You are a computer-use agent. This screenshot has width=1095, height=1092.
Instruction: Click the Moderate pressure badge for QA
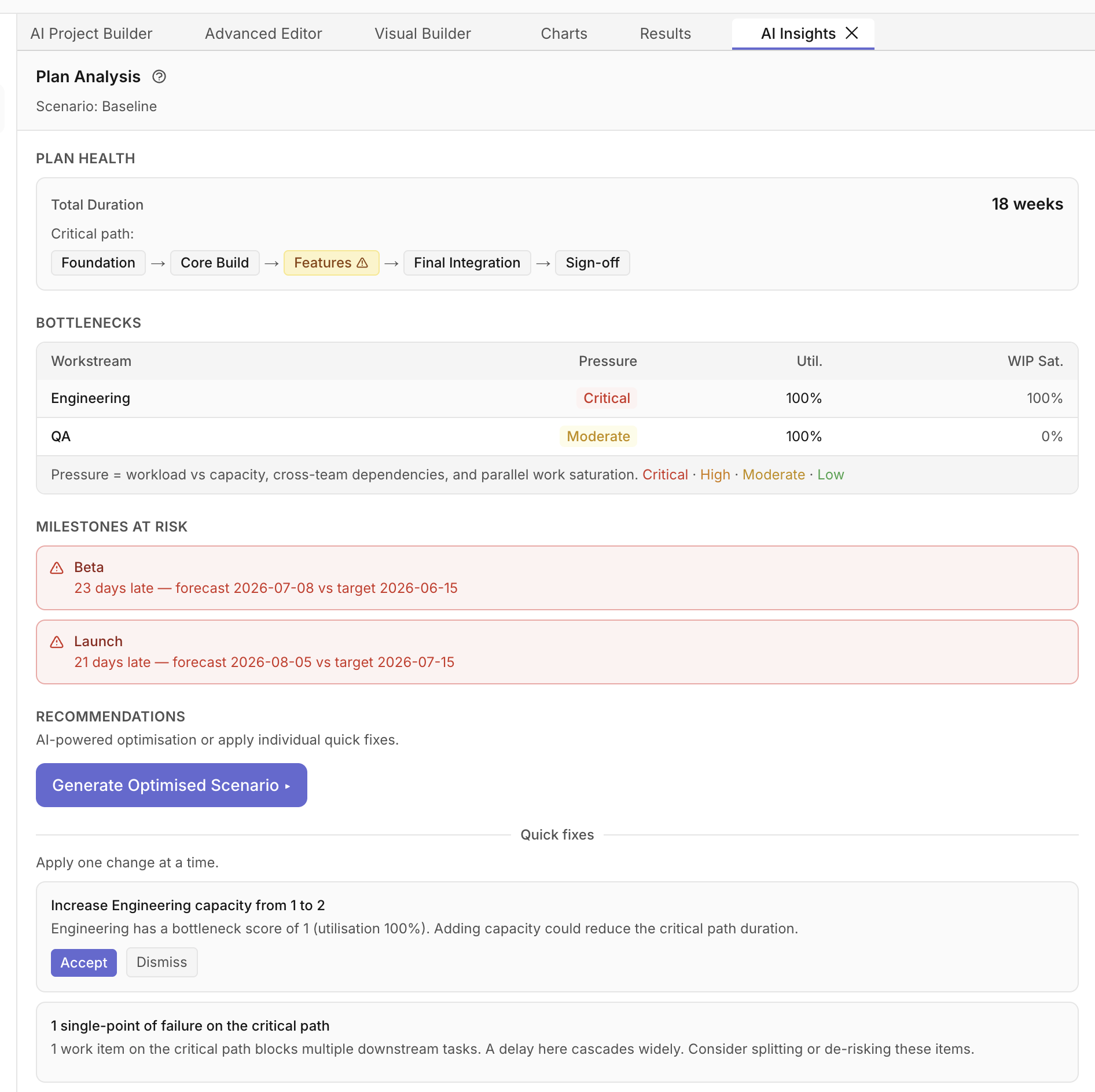[598, 437]
